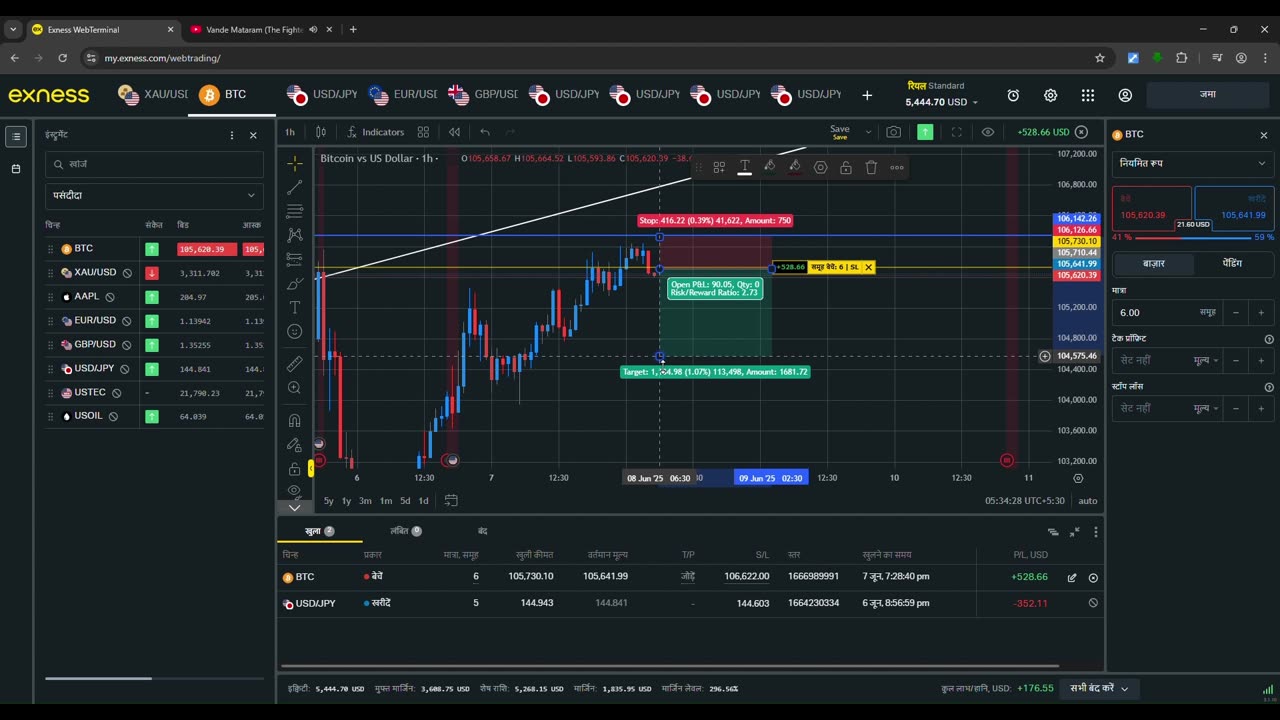Open templates icon in floating drawing toolbar
The height and width of the screenshot is (720, 1280).
719,167
